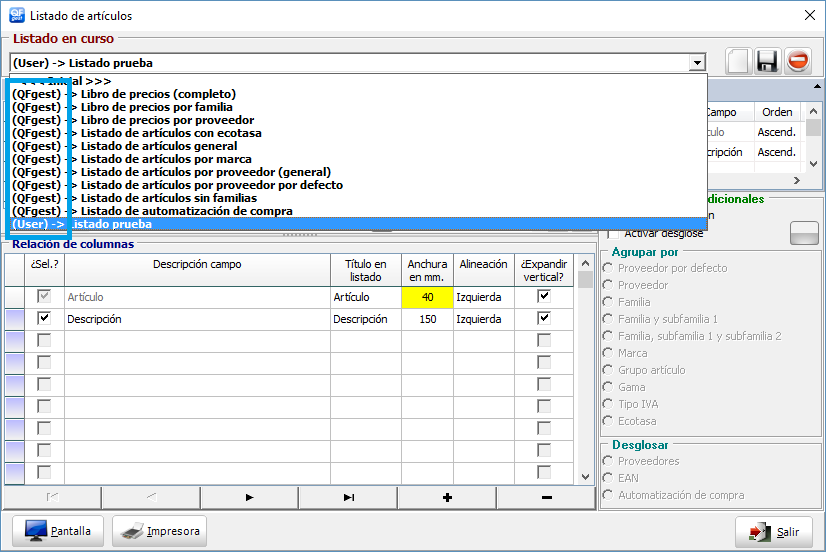Select Listado de artículos general
This screenshot has width=826, height=552.
point(358,146)
